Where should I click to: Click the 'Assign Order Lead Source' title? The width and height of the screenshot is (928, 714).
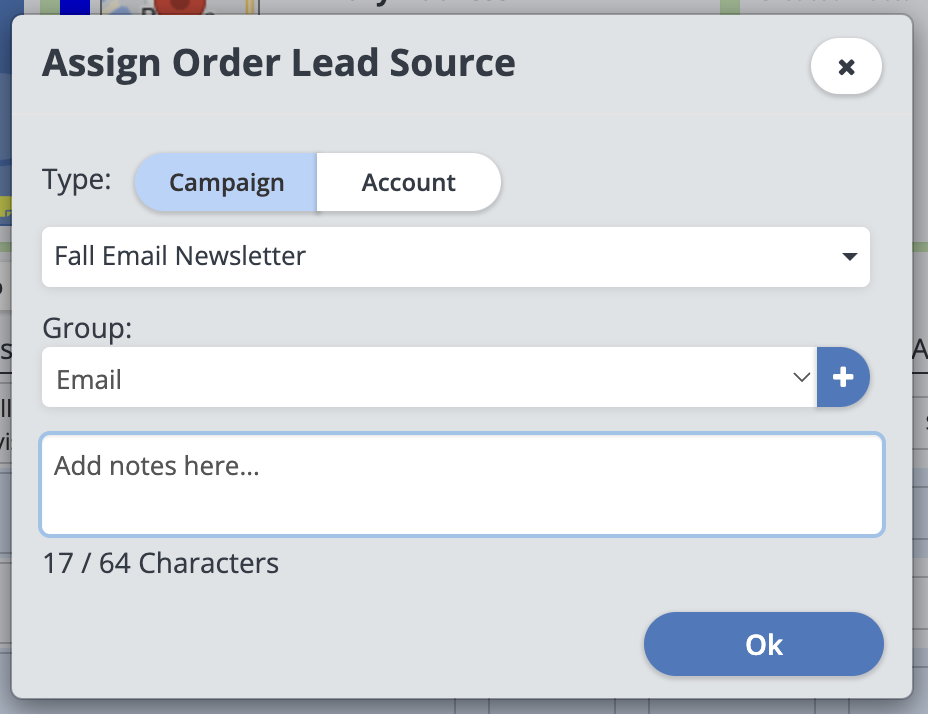(278, 64)
